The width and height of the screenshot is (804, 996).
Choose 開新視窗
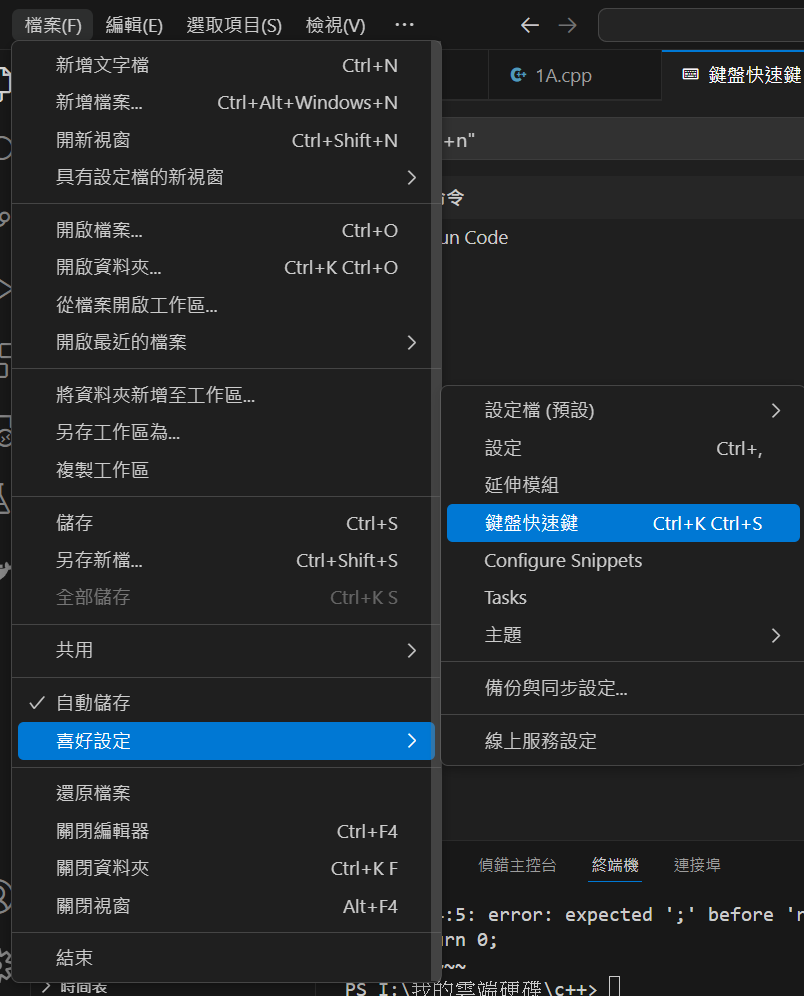tap(226, 140)
